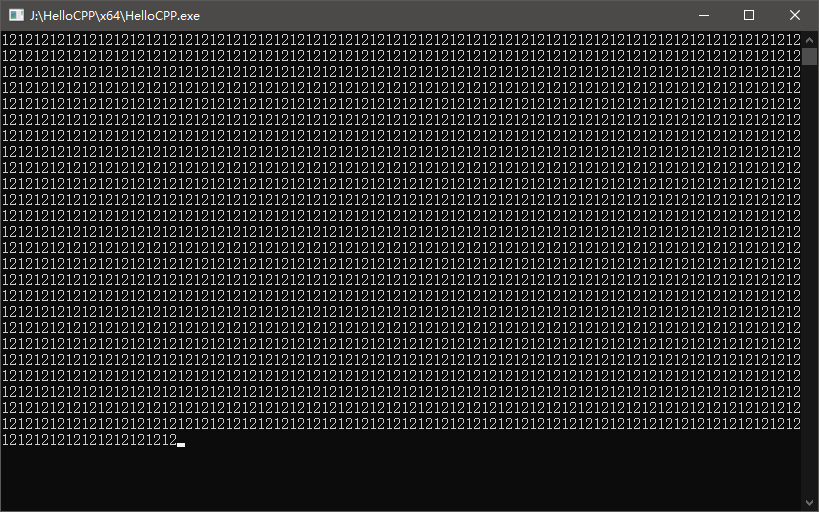
Task: Open the console system menu icon
Action: (x=16, y=15)
